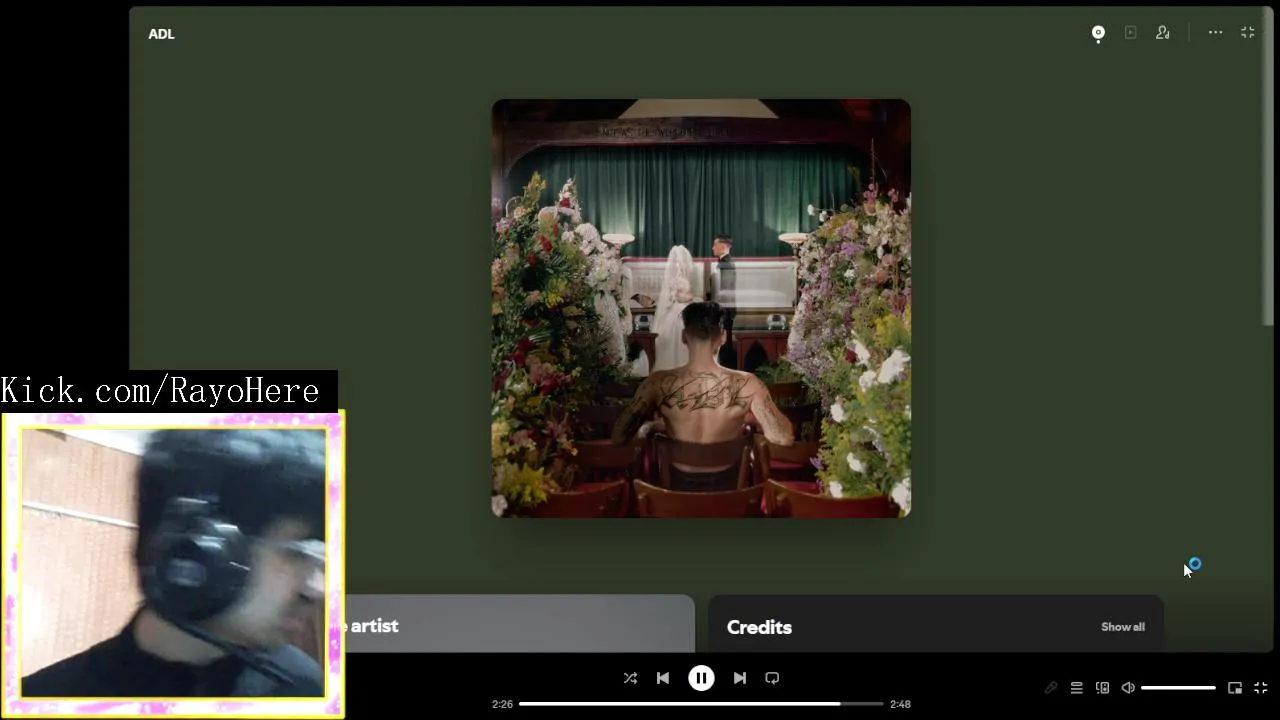This screenshot has width=1280, height=720.
Task: Open the disabled video clip icon
Action: [1130, 33]
